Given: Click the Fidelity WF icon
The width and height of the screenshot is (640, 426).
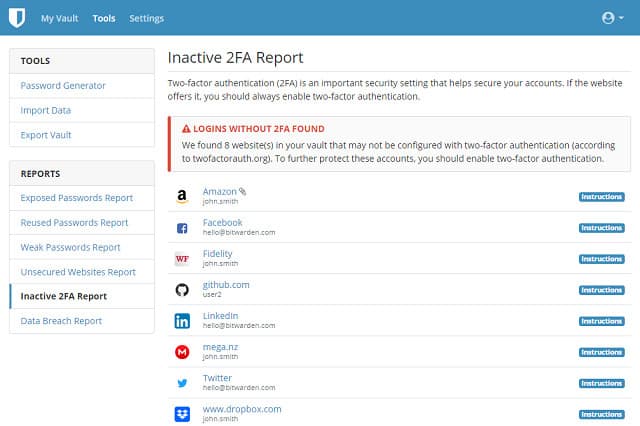Looking at the screenshot, I should (x=182, y=259).
